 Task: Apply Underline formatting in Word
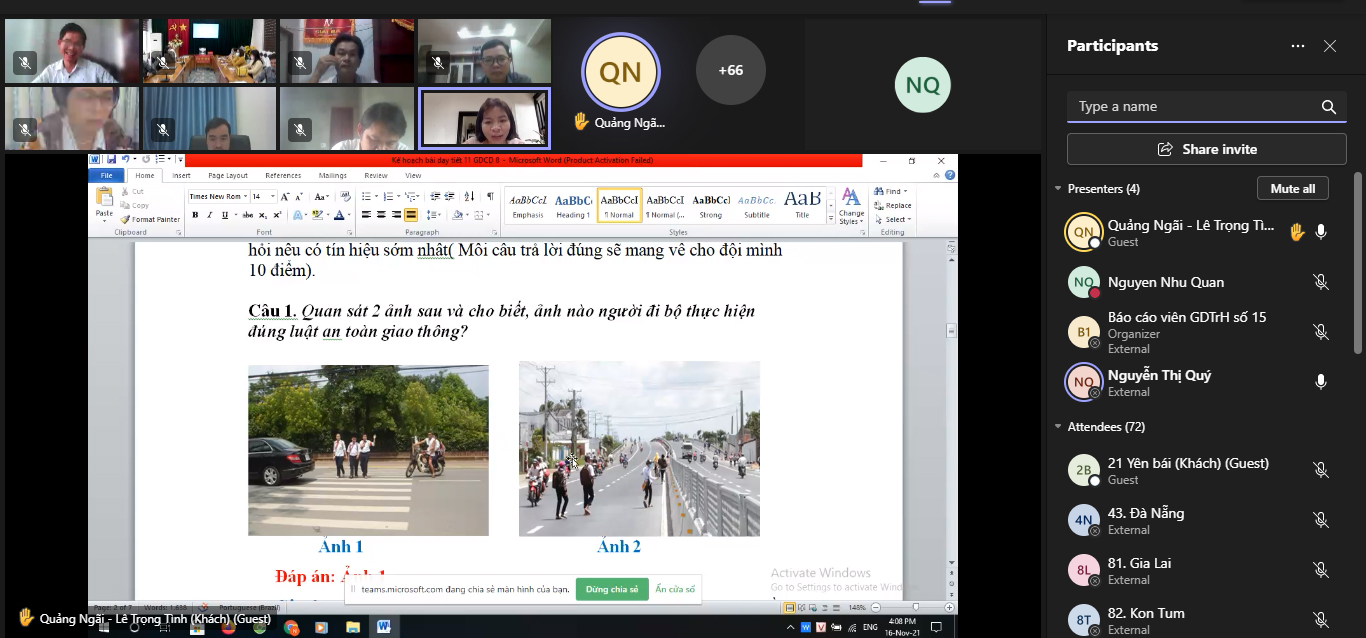tap(224, 215)
